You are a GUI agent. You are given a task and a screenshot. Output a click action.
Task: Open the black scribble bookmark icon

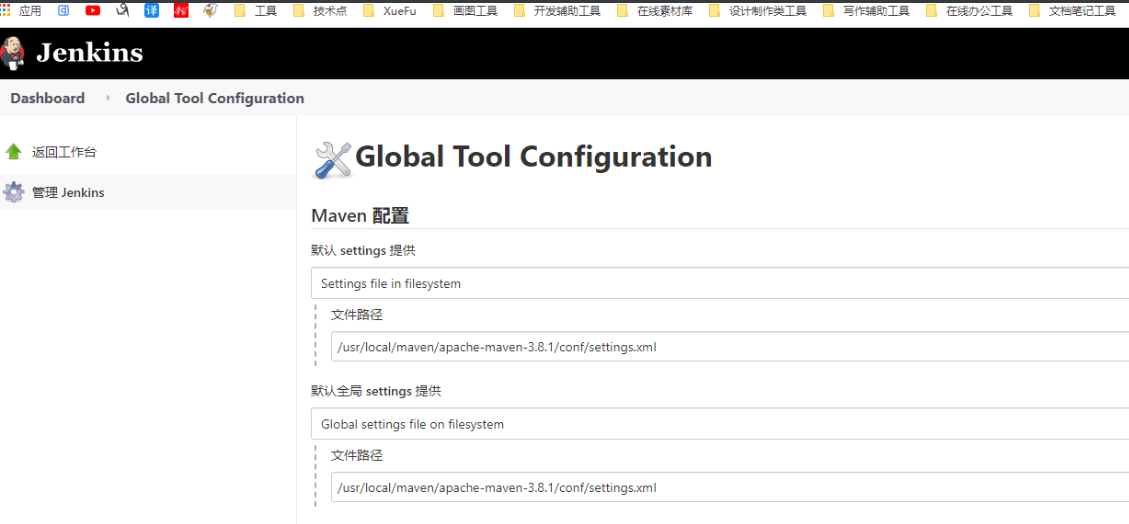122,10
